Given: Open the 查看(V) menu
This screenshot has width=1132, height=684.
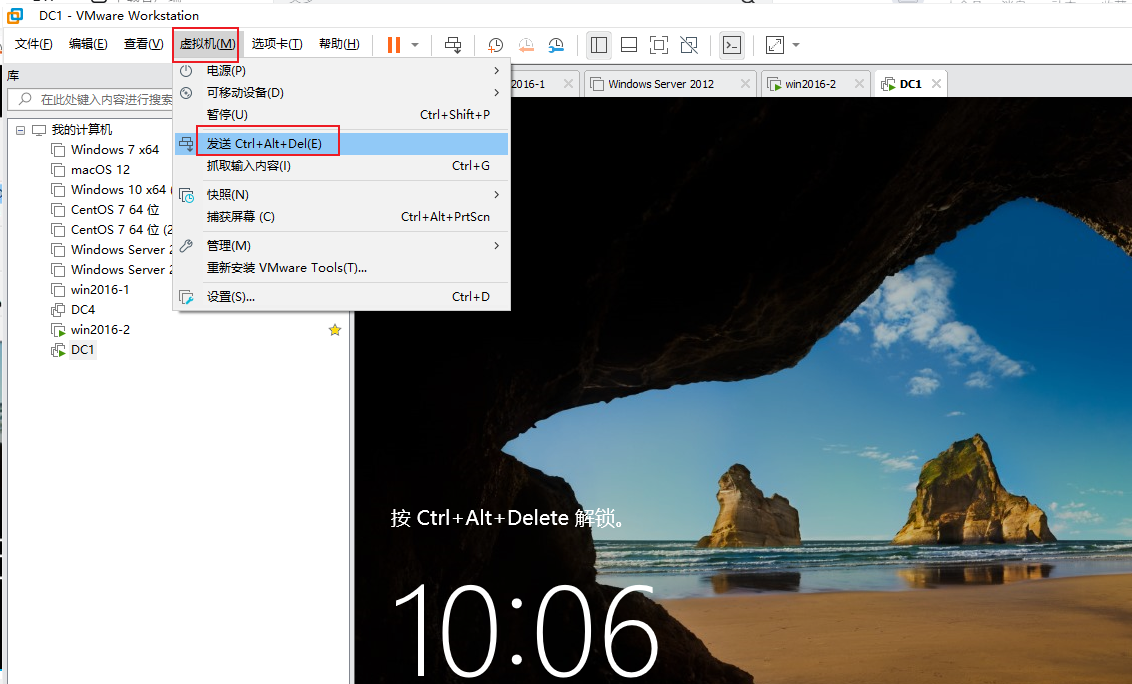Looking at the screenshot, I should (x=143, y=44).
